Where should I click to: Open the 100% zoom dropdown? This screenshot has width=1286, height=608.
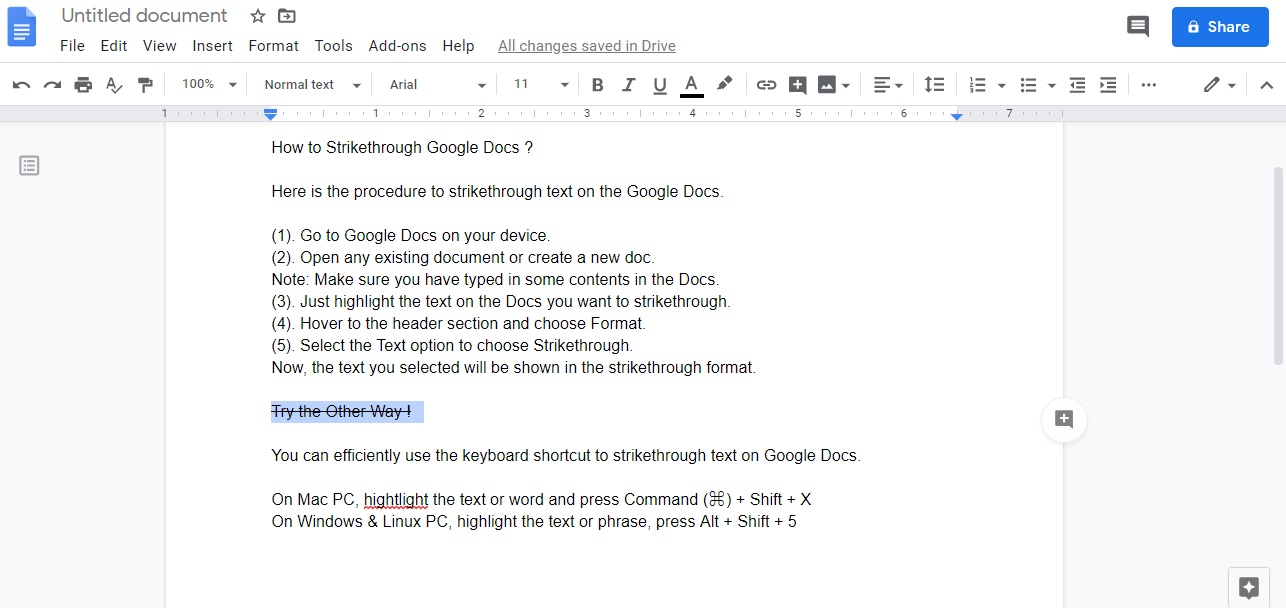pos(209,85)
